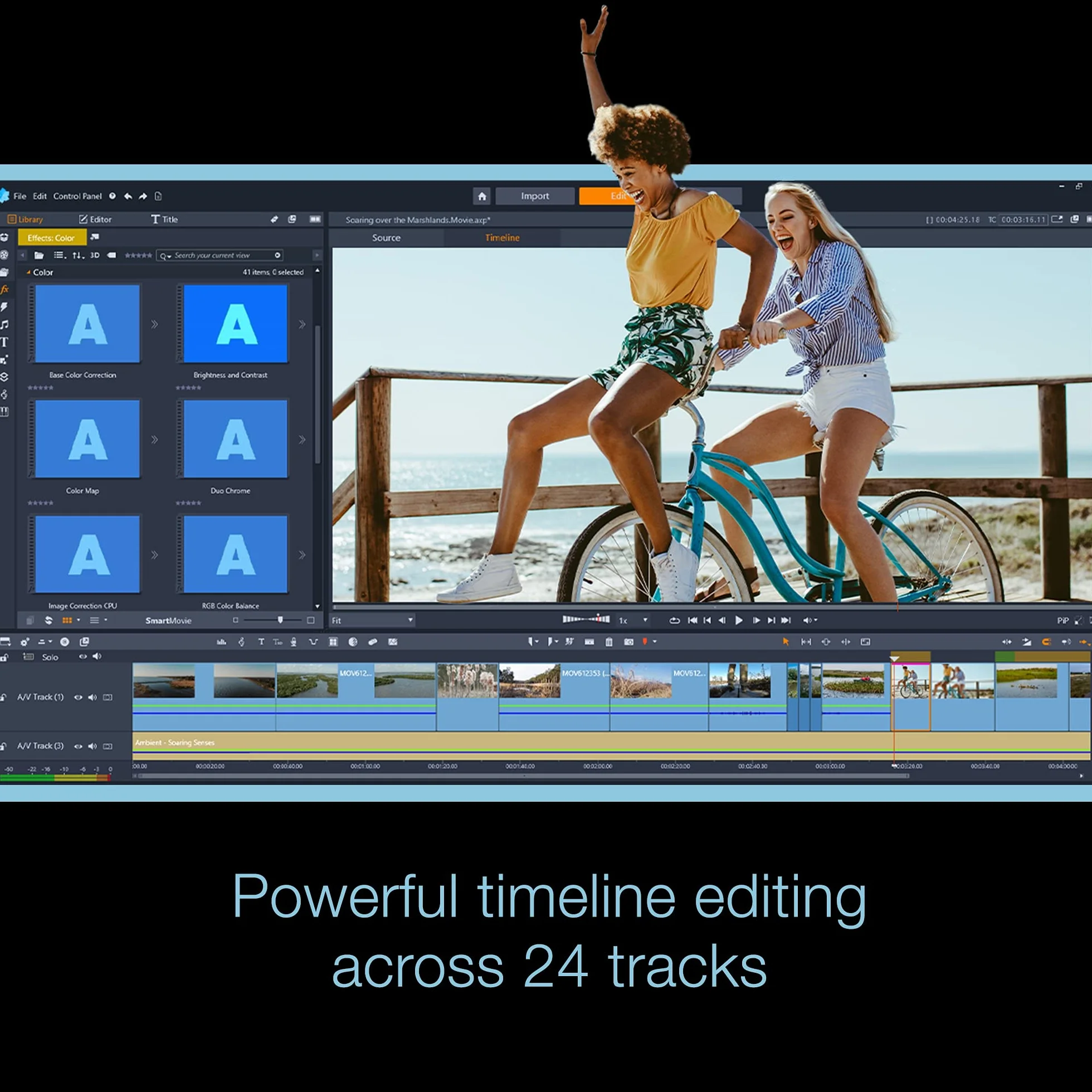
Task: Click the orange marker icon in timeline toolbar
Action: pyautogui.click(x=645, y=641)
